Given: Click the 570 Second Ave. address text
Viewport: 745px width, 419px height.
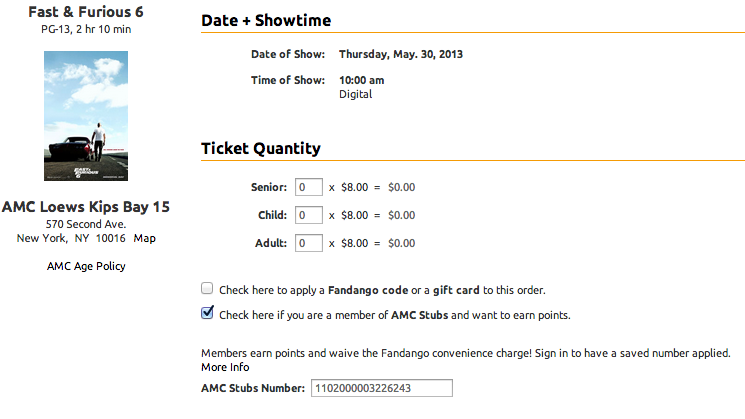Looking at the screenshot, I should 86,224.
